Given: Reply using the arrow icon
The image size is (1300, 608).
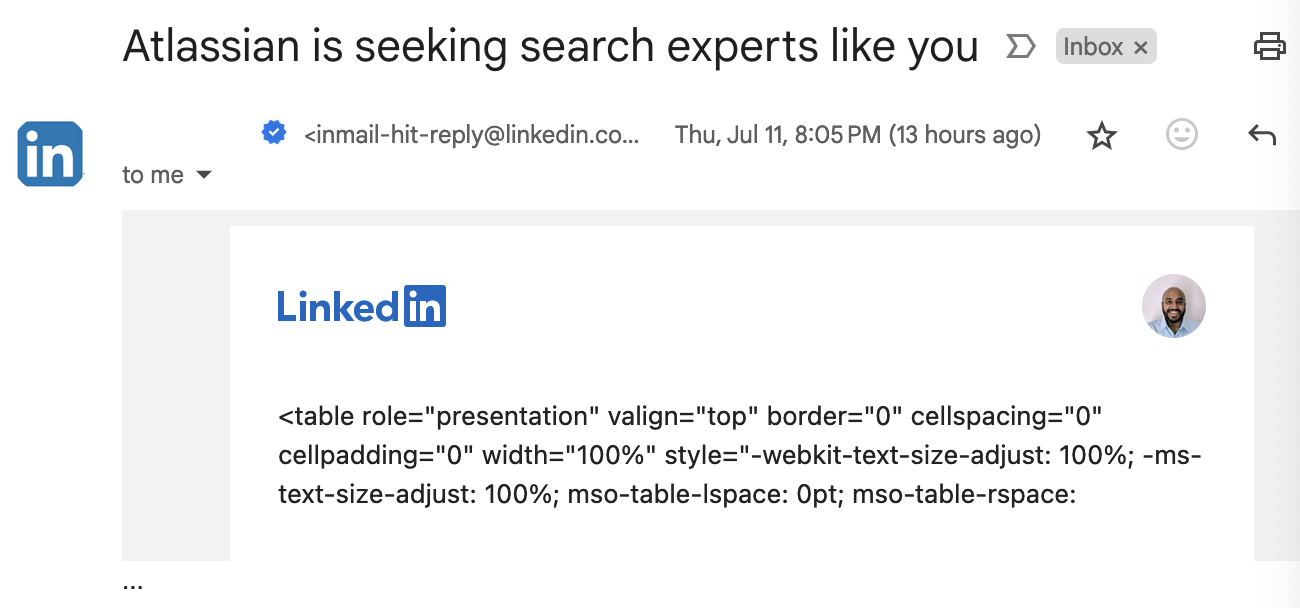Looking at the screenshot, I should [1262, 135].
